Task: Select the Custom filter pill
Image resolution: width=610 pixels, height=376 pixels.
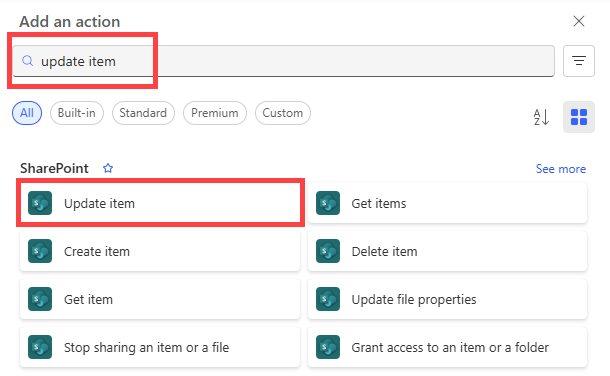Action: coord(282,113)
